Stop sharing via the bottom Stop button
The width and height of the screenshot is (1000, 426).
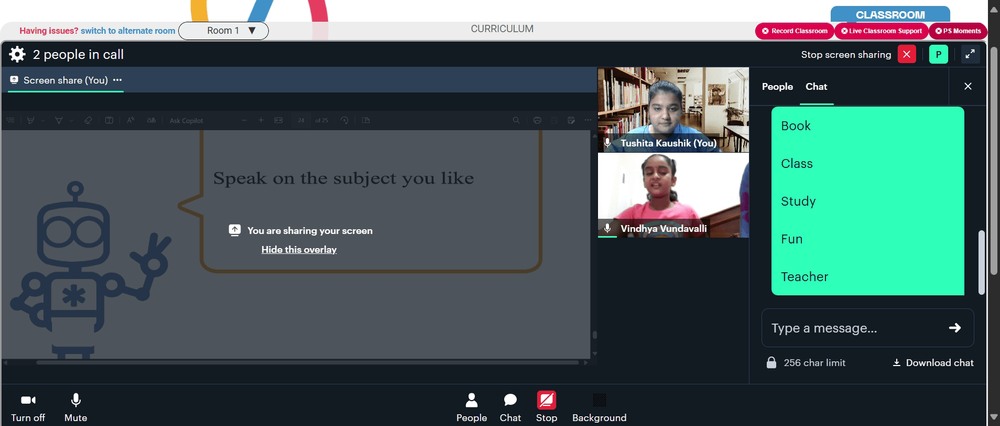546,408
